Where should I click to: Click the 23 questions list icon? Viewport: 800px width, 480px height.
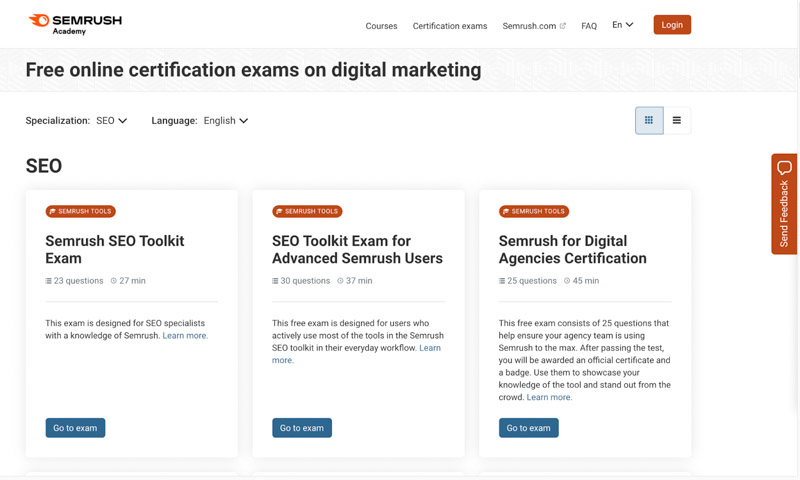click(48, 281)
